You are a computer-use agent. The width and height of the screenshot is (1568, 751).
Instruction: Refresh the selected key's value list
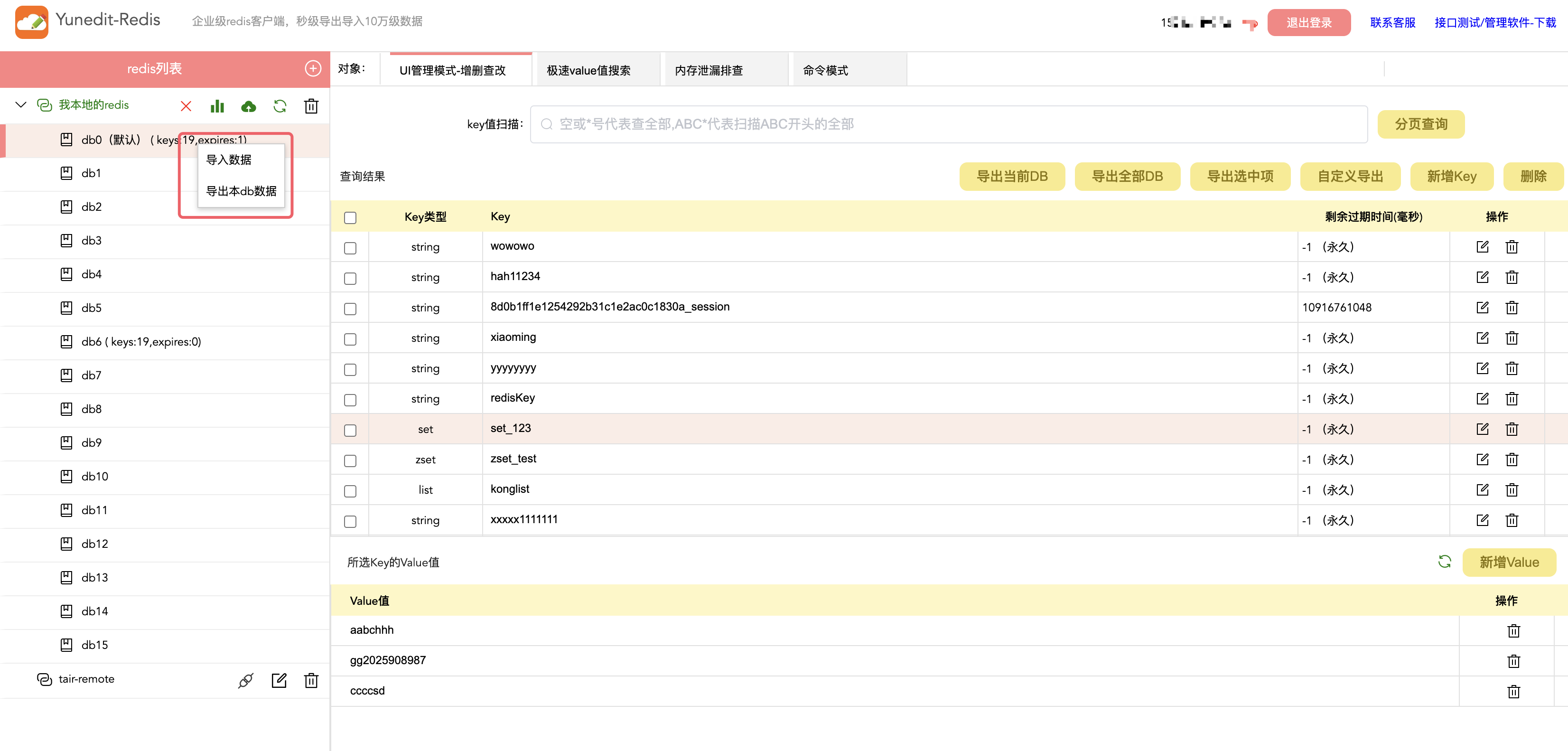[x=1445, y=561]
